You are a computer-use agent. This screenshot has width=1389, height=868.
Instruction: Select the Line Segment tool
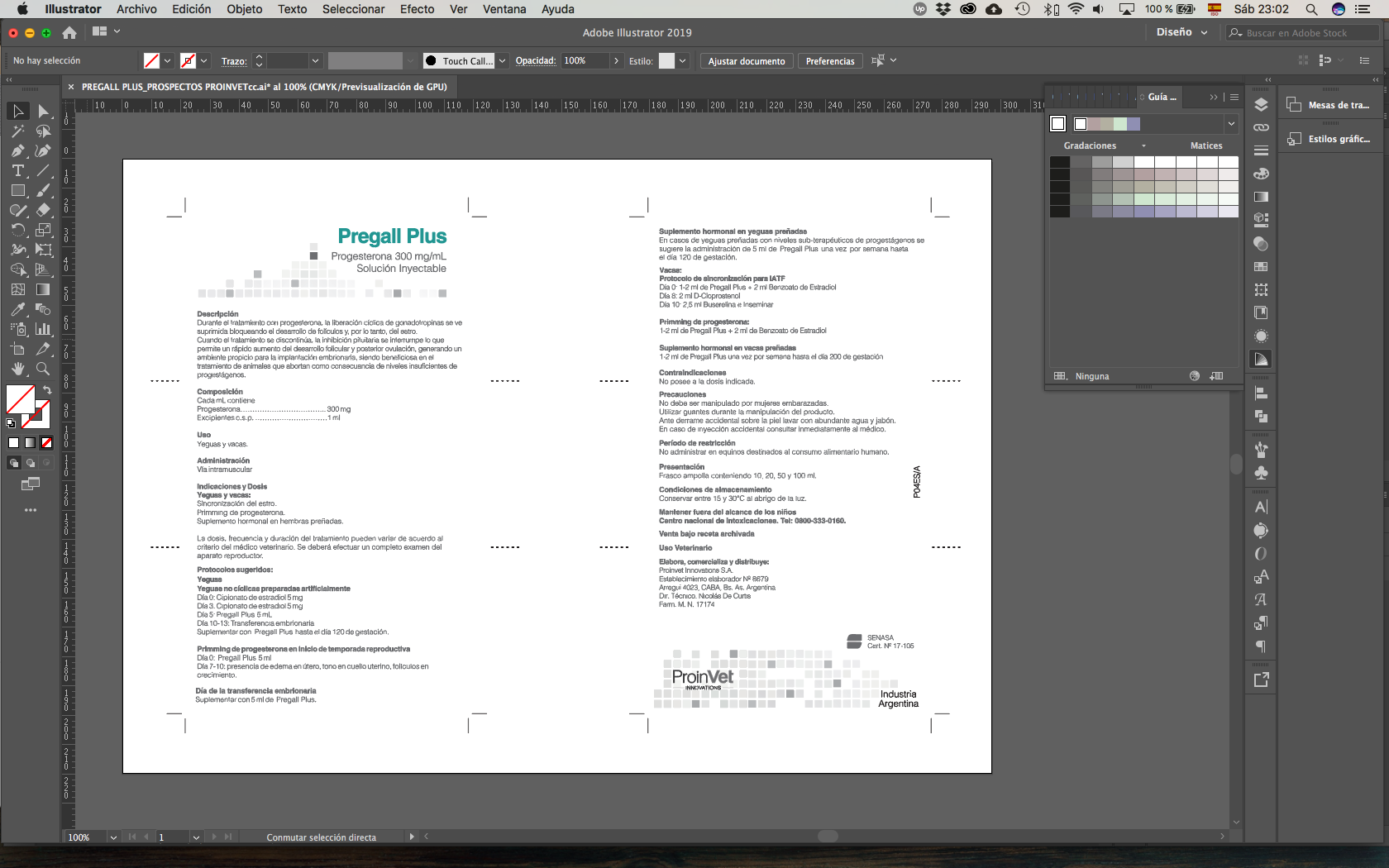click(x=43, y=170)
